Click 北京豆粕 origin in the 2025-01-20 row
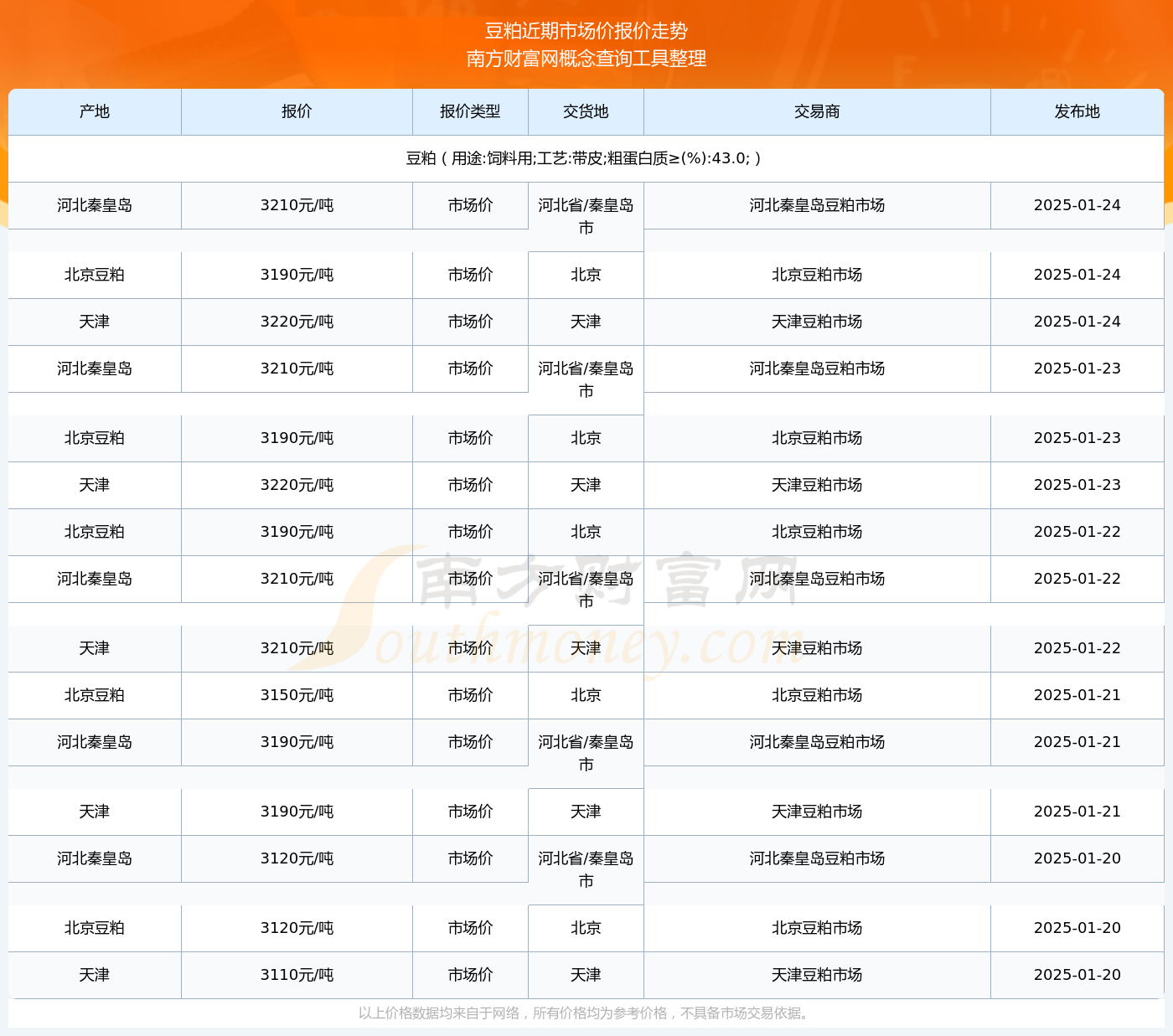1173x1036 pixels. [95, 928]
